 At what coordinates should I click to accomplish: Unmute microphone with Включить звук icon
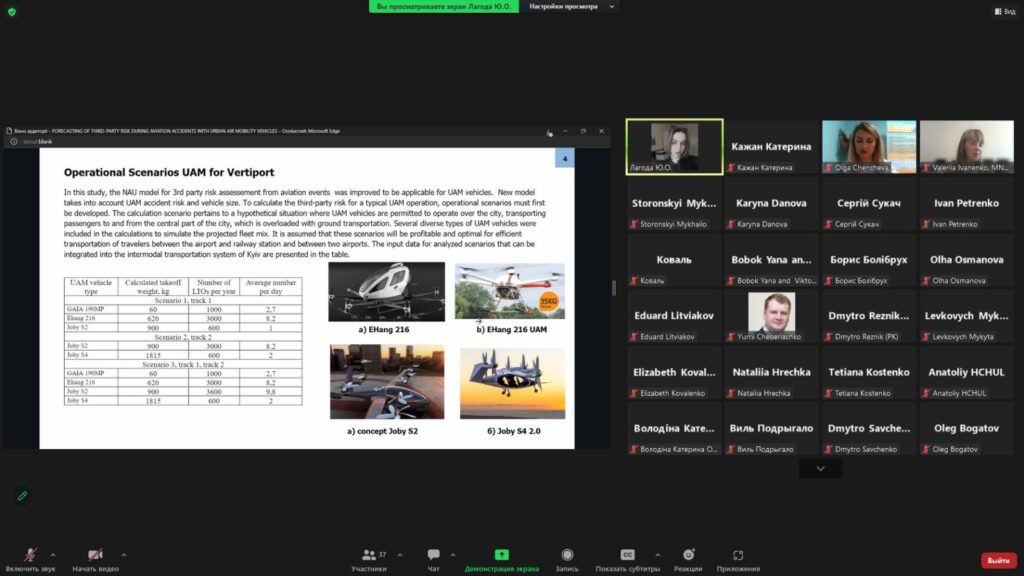point(31,555)
